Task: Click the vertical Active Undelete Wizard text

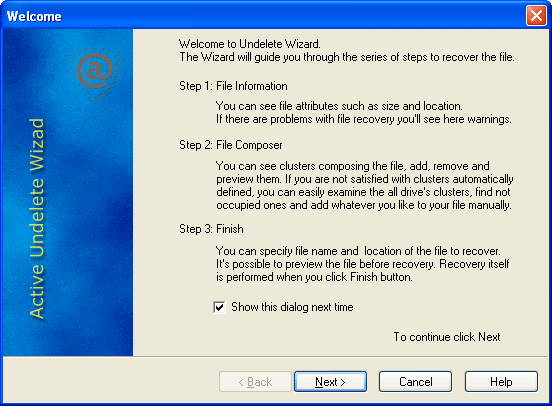Action: coord(37,218)
